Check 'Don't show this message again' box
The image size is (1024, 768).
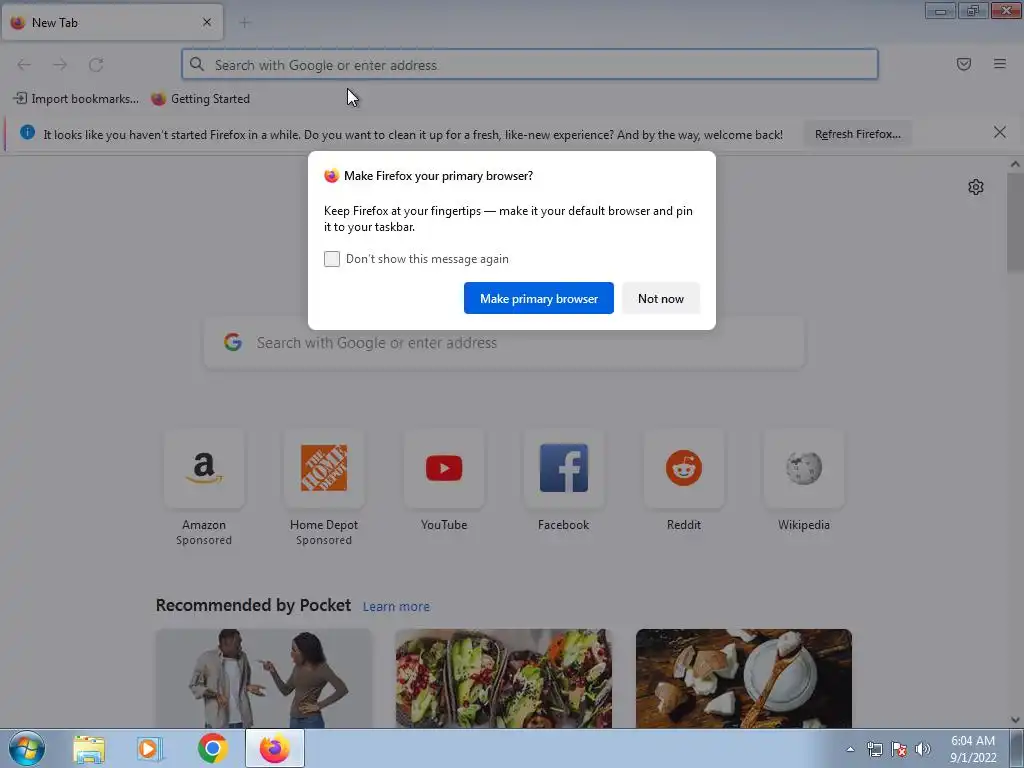332,259
